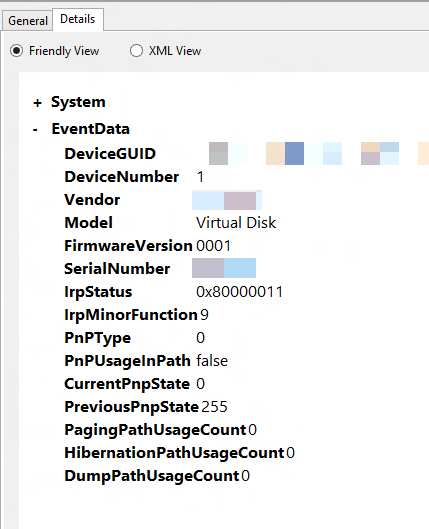Click the Vendor label
Image resolution: width=429 pixels, height=529 pixels.
coord(92,200)
